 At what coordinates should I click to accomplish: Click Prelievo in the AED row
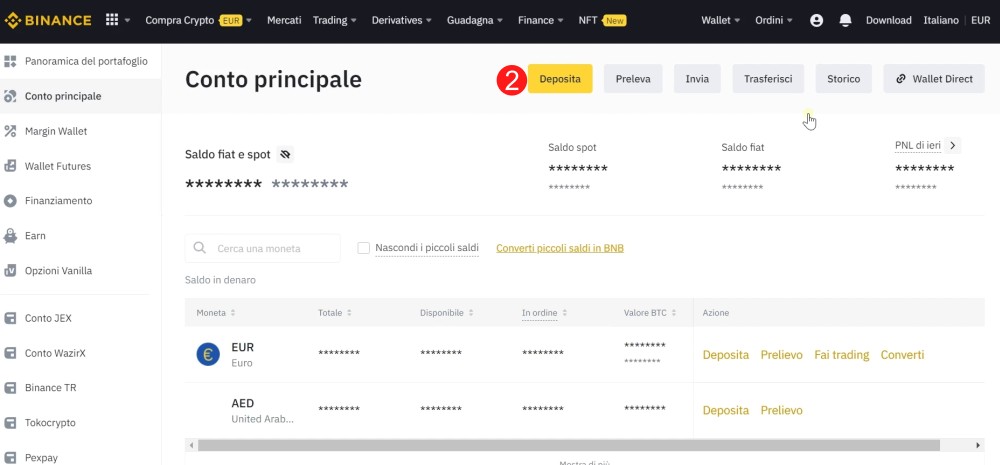(781, 410)
